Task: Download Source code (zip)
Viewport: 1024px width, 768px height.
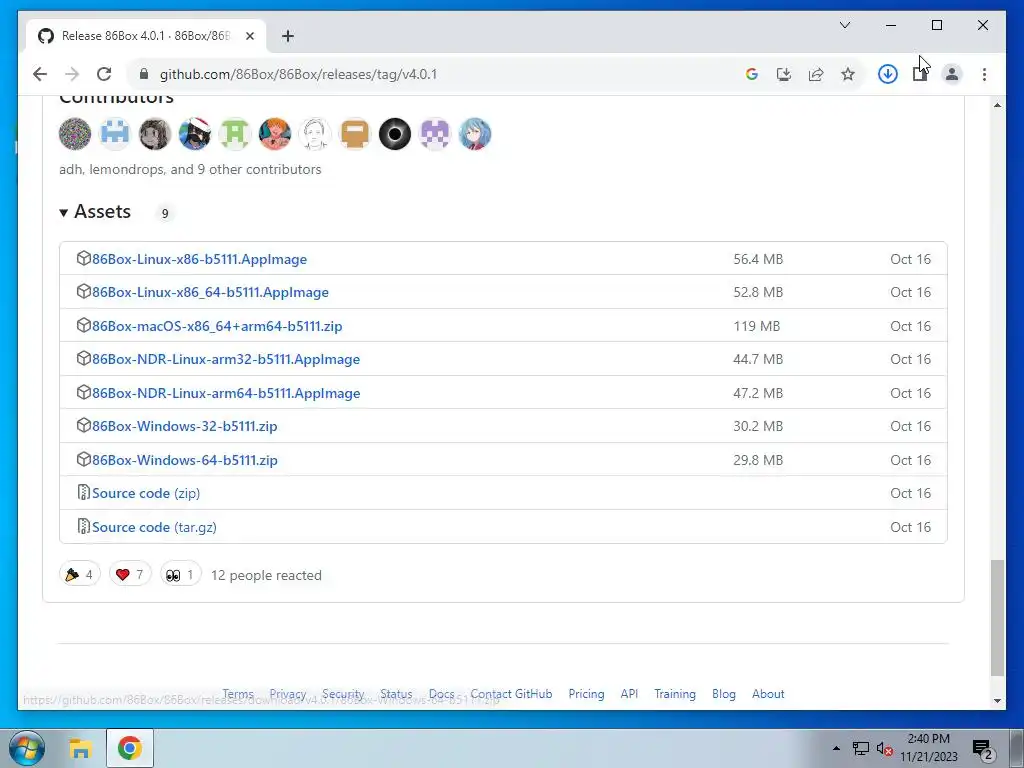Action: (x=146, y=493)
